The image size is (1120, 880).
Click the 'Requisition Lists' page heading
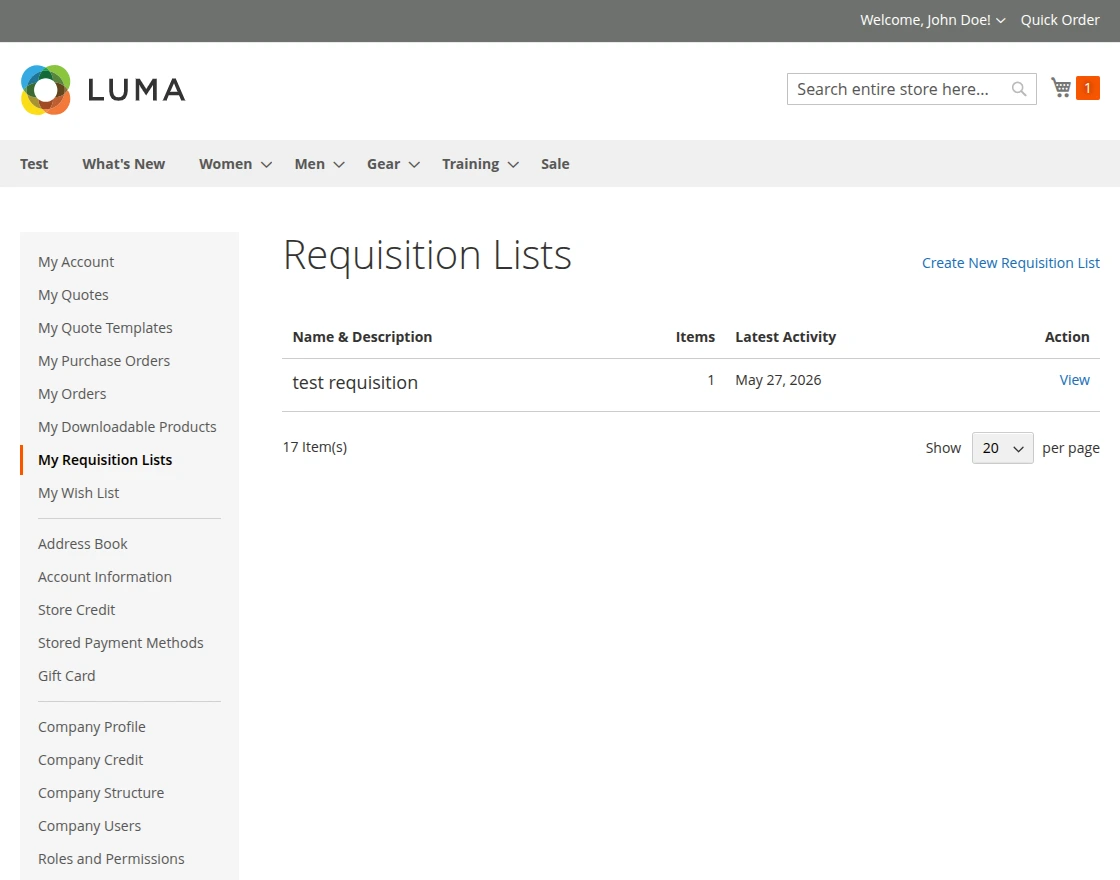(x=427, y=255)
